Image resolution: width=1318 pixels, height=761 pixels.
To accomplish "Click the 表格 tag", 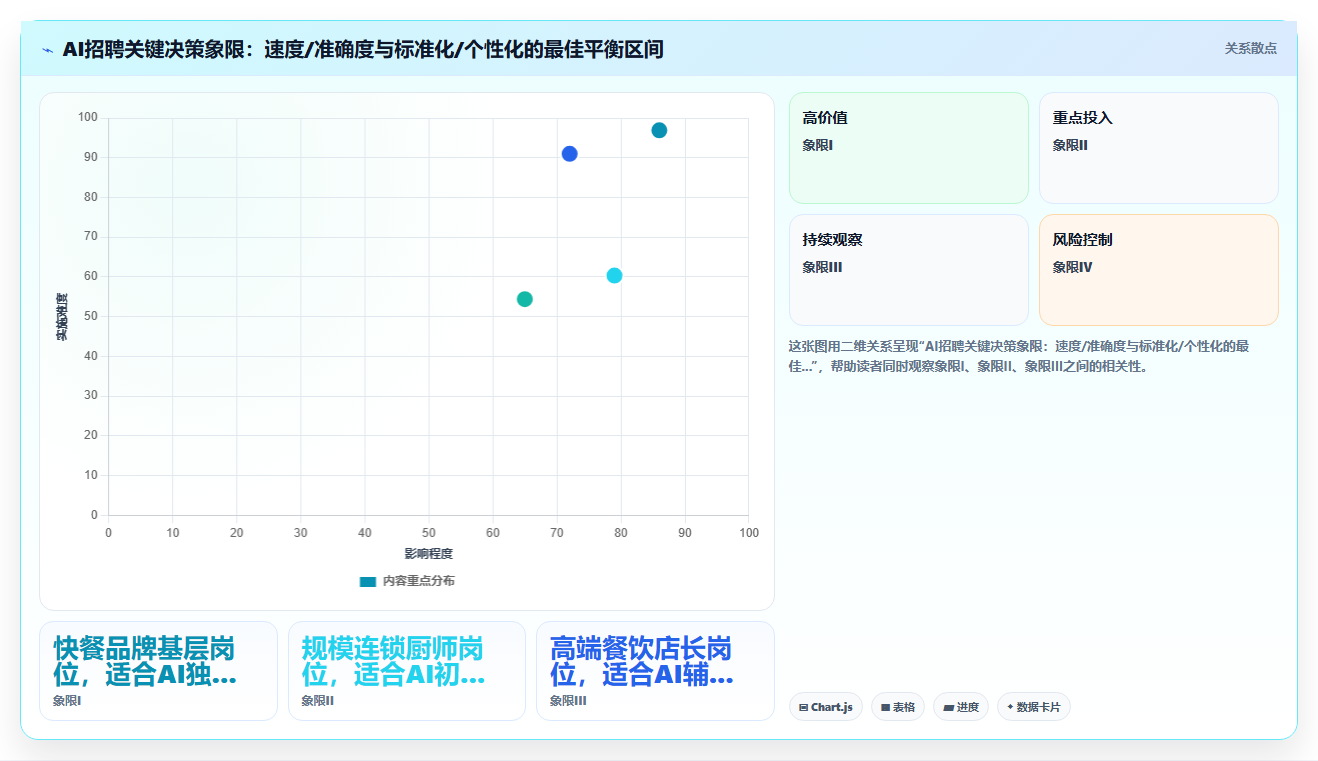I will (x=898, y=707).
